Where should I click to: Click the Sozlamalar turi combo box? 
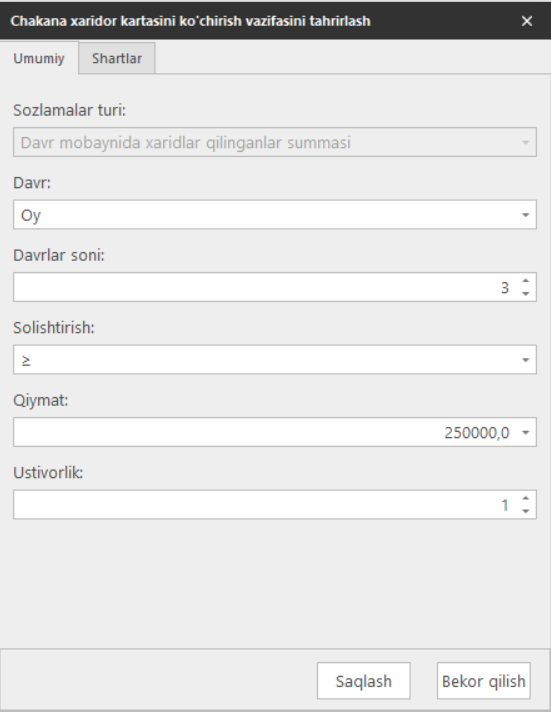[275, 143]
